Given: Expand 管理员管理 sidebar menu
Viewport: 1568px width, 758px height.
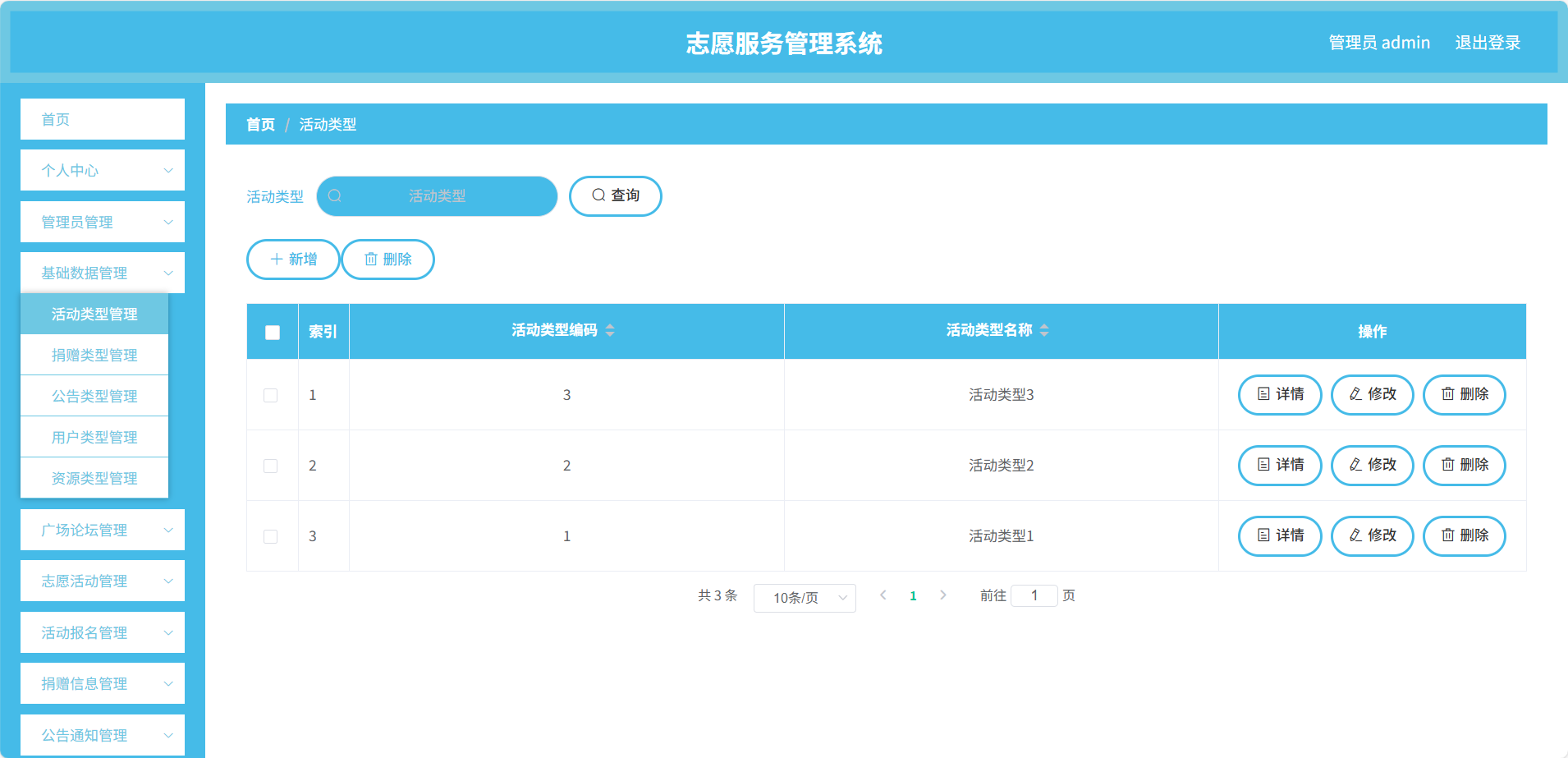Looking at the screenshot, I should [x=103, y=222].
